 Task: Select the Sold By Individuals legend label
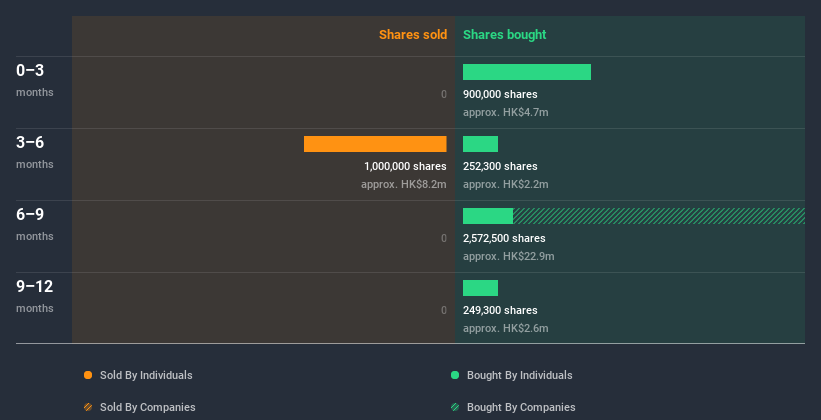click(x=146, y=375)
